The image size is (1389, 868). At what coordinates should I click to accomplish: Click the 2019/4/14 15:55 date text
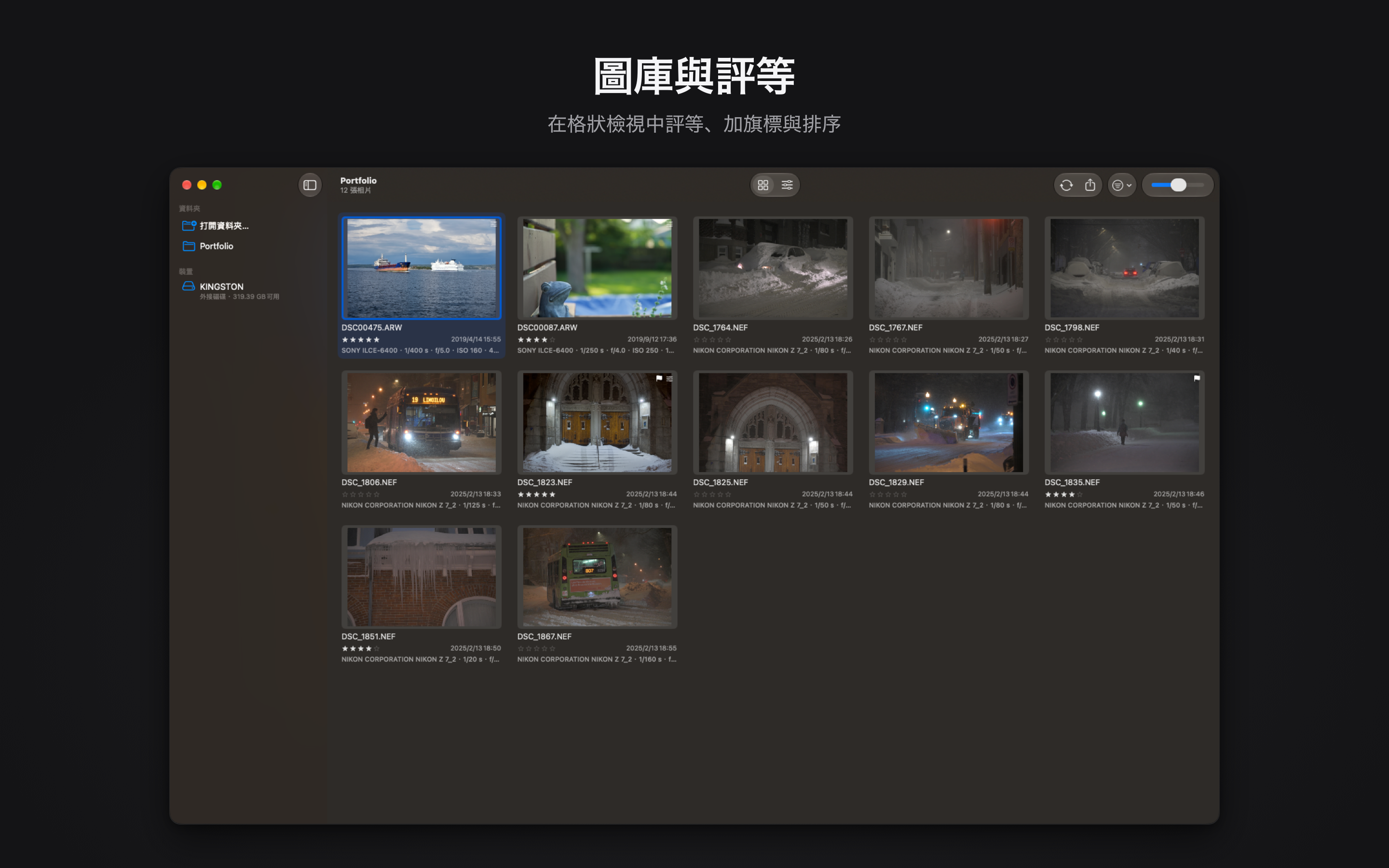(476, 339)
